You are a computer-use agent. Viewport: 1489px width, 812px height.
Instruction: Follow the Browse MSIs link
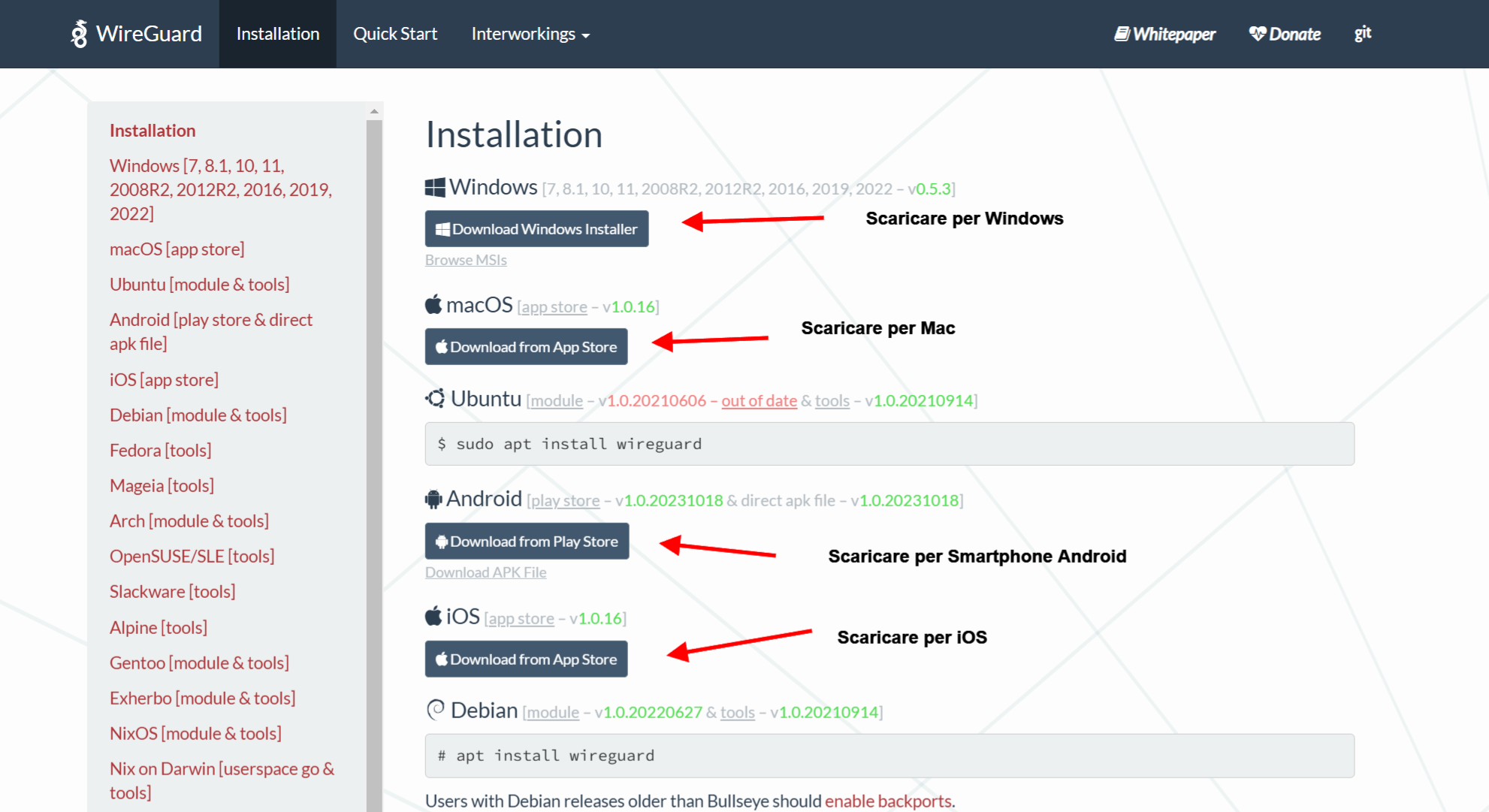click(x=466, y=260)
